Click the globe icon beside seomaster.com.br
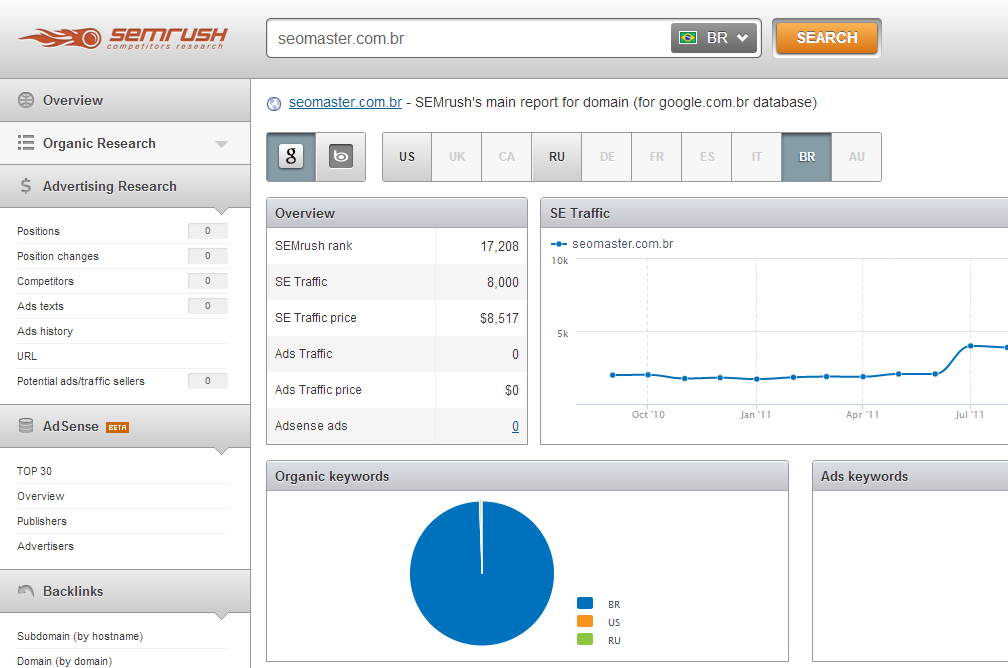Image resolution: width=1008 pixels, height=668 pixels. tap(274, 104)
